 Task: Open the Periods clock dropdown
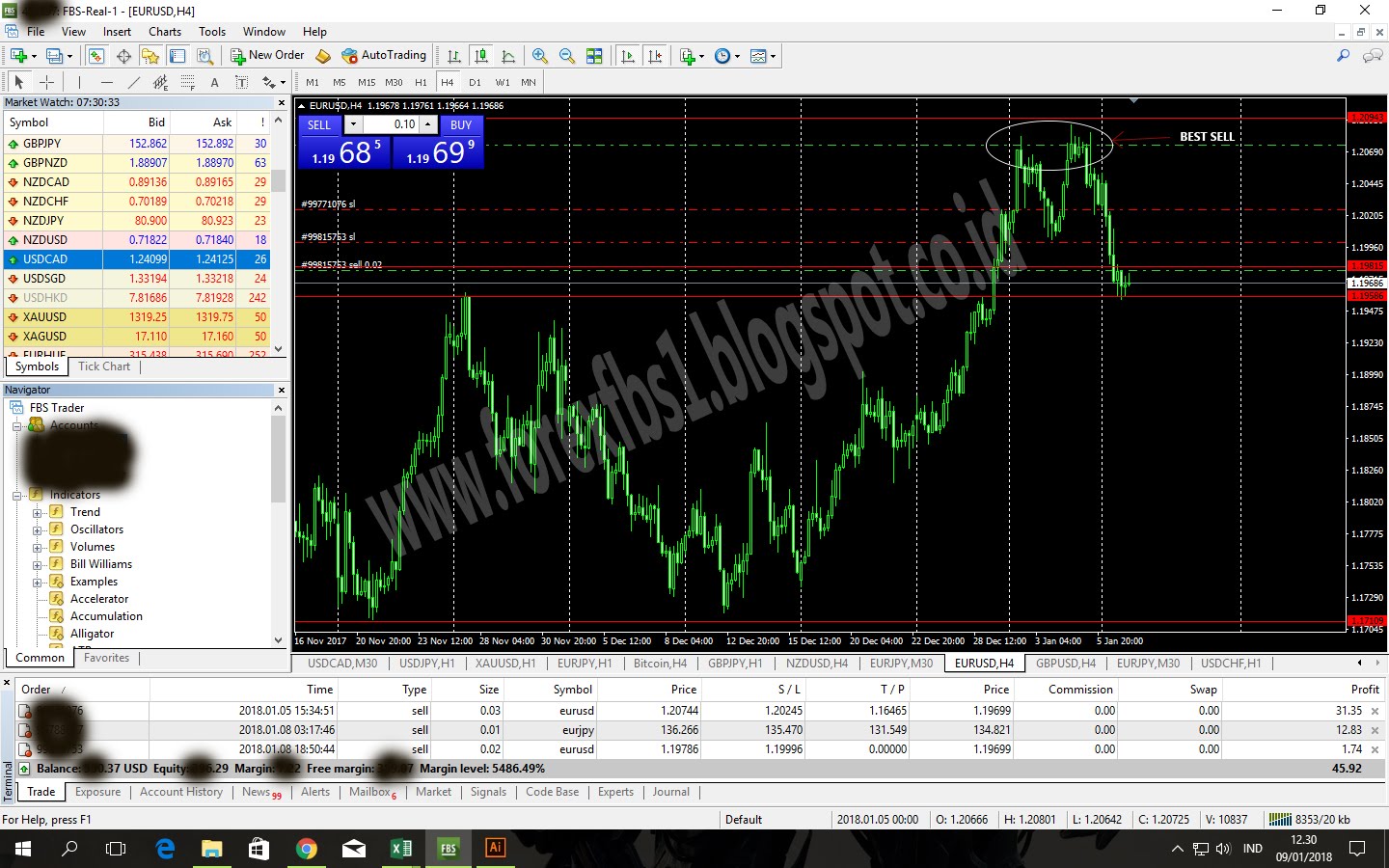click(727, 56)
